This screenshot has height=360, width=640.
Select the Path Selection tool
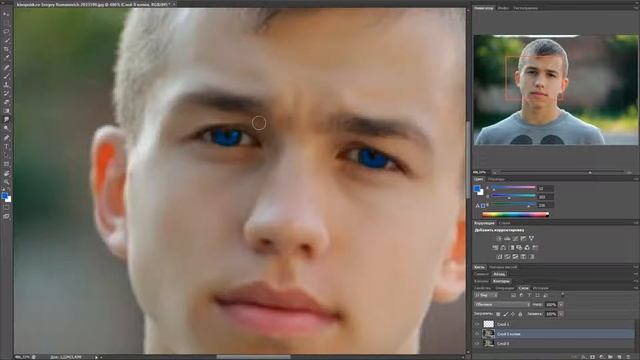[x=6, y=155]
